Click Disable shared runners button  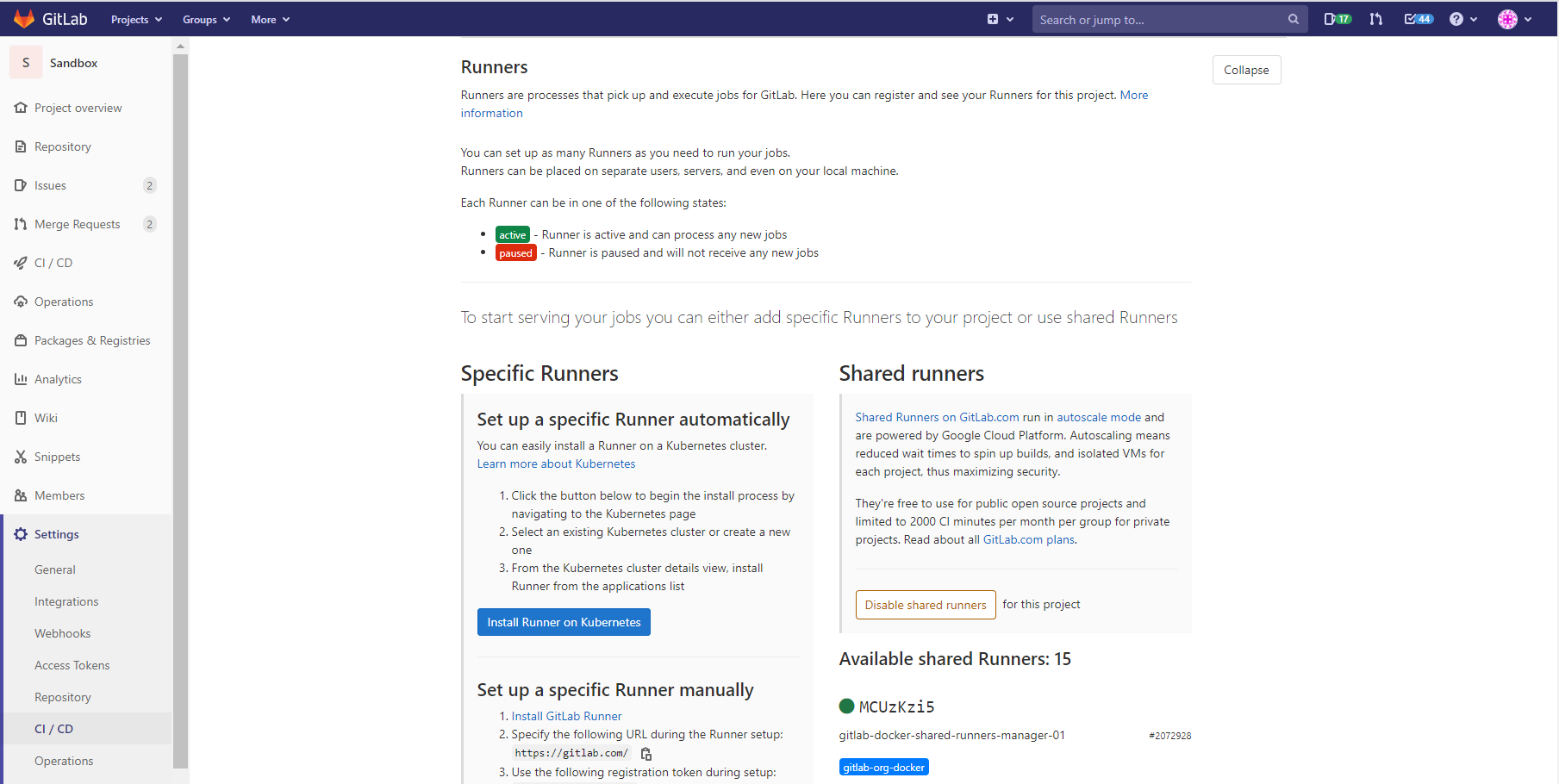pos(926,605)
